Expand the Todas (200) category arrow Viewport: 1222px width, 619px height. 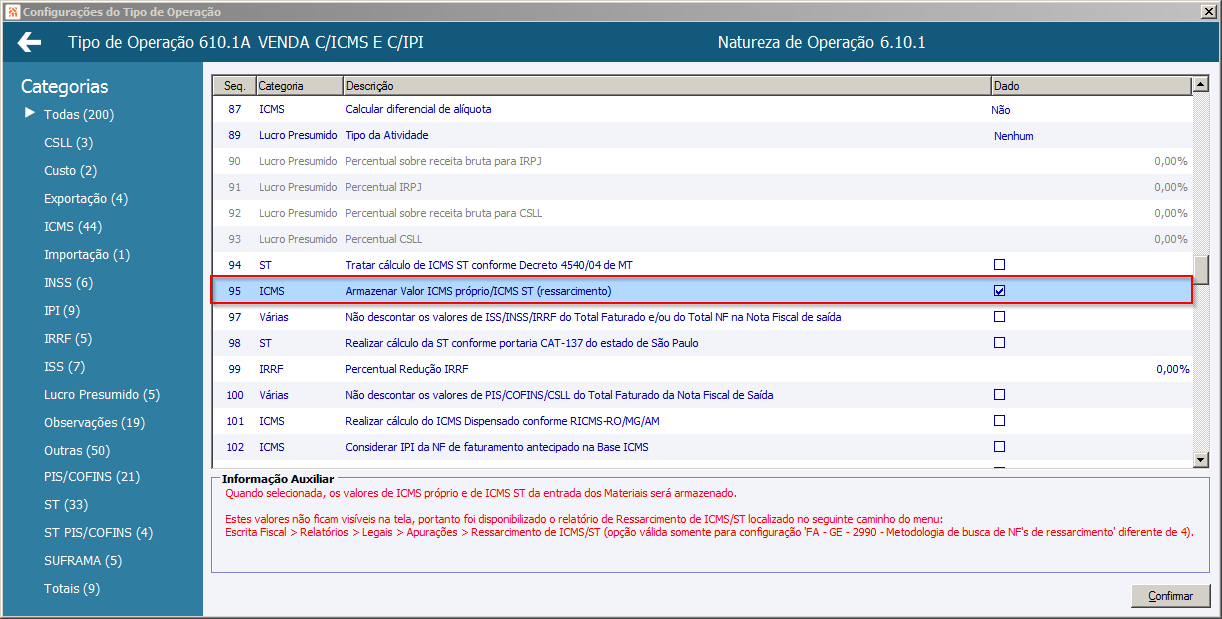(x=30, y=114)
